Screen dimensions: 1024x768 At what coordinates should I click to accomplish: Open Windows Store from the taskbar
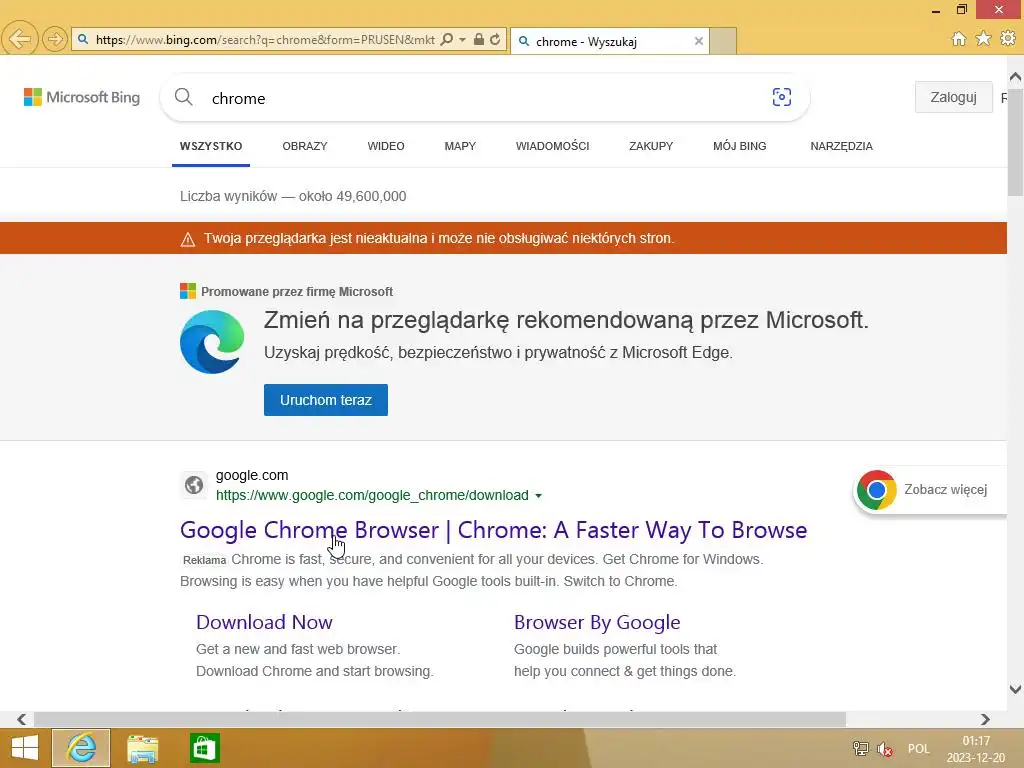[x=204, y=748]
